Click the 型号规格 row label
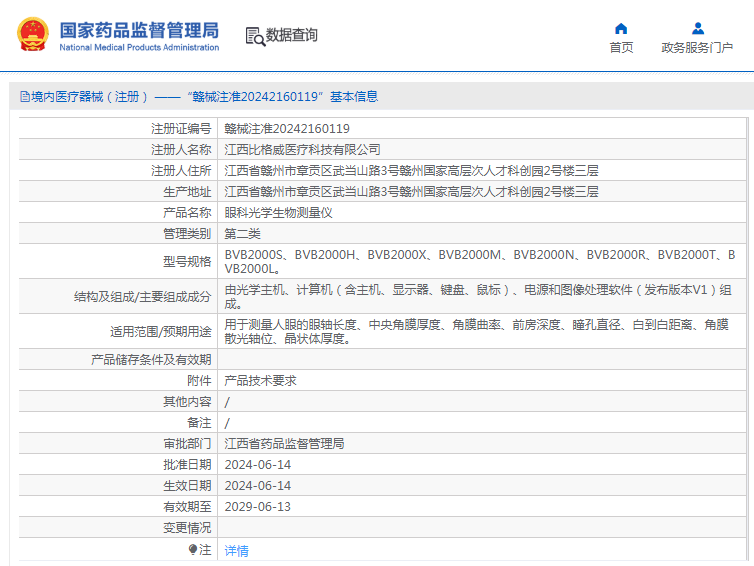The image size is (754, 566). 187,262
